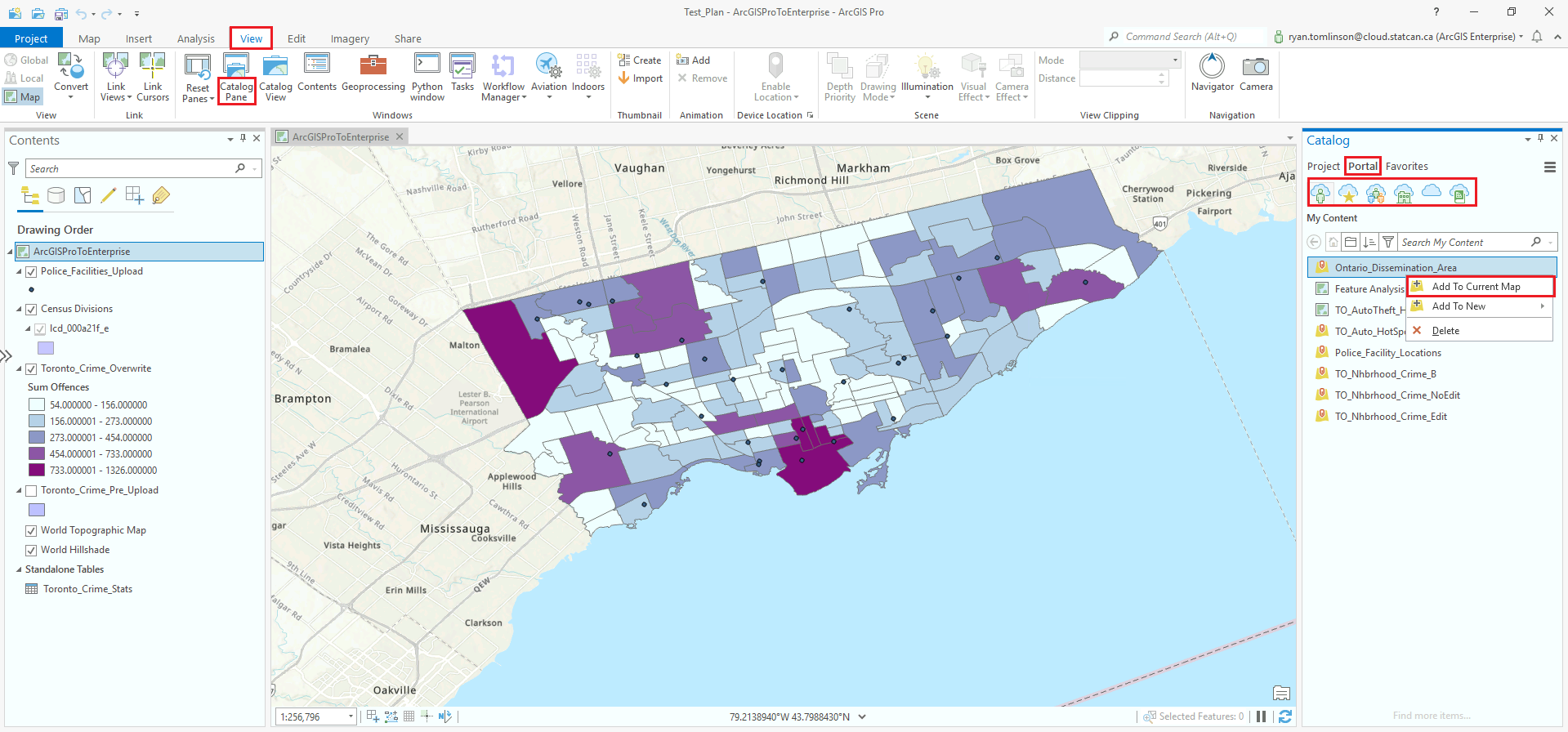Click 733.000001 - 1326.000000 legend swatch
1568x732 pixels.
coord(37,470)
